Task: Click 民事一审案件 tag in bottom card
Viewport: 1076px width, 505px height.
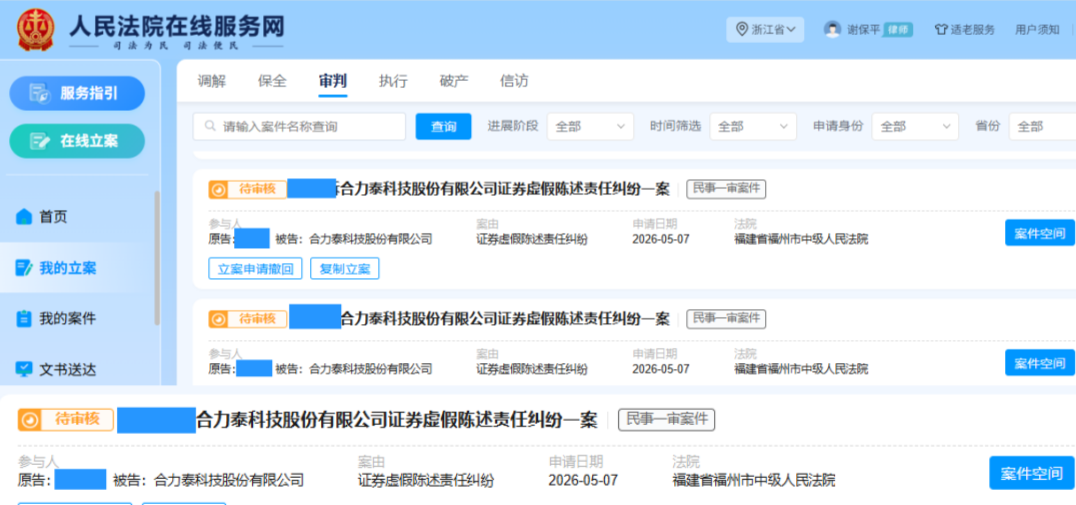Action: pyautogui.click(x=666, y=420)
